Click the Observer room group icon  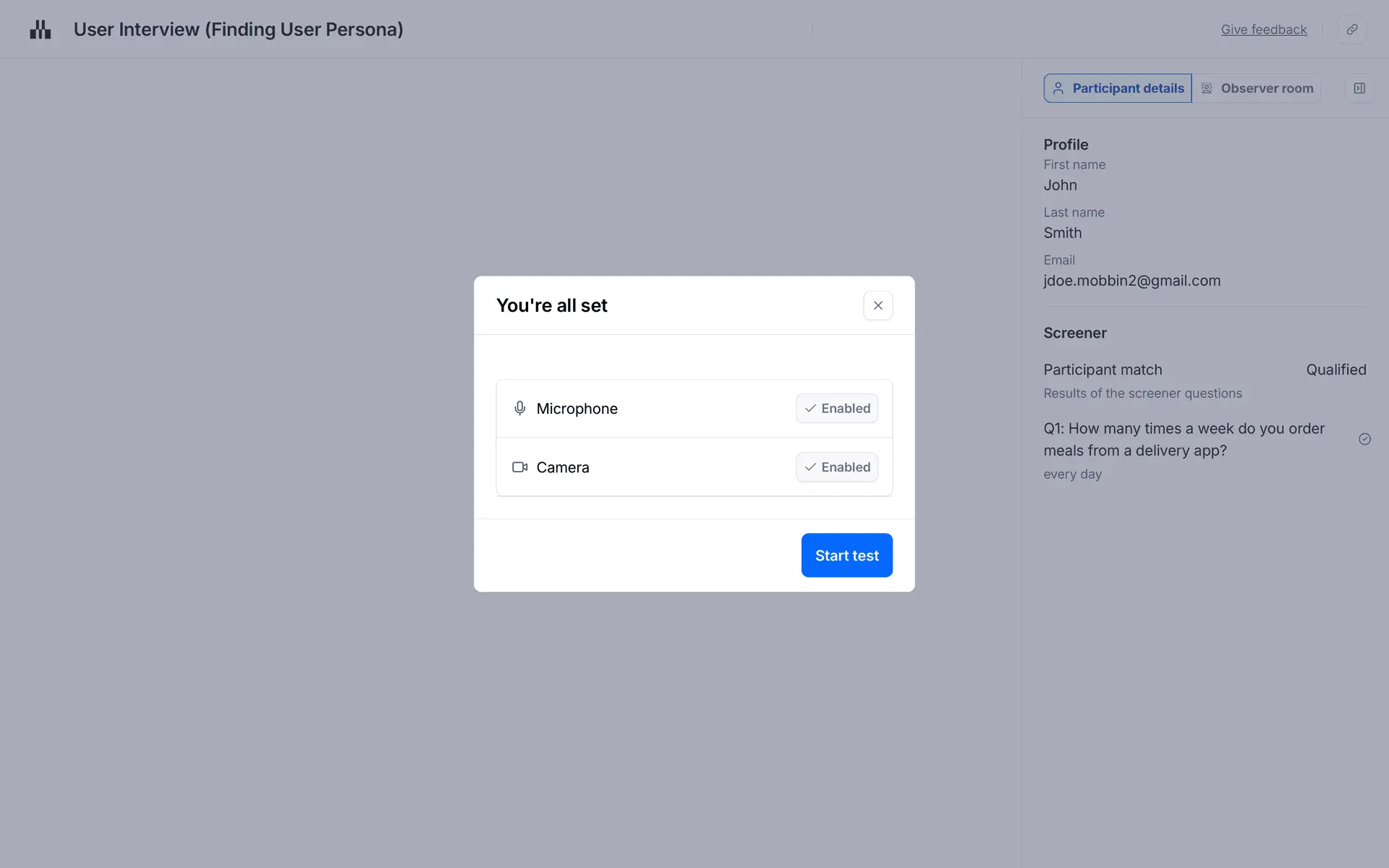1207,88
